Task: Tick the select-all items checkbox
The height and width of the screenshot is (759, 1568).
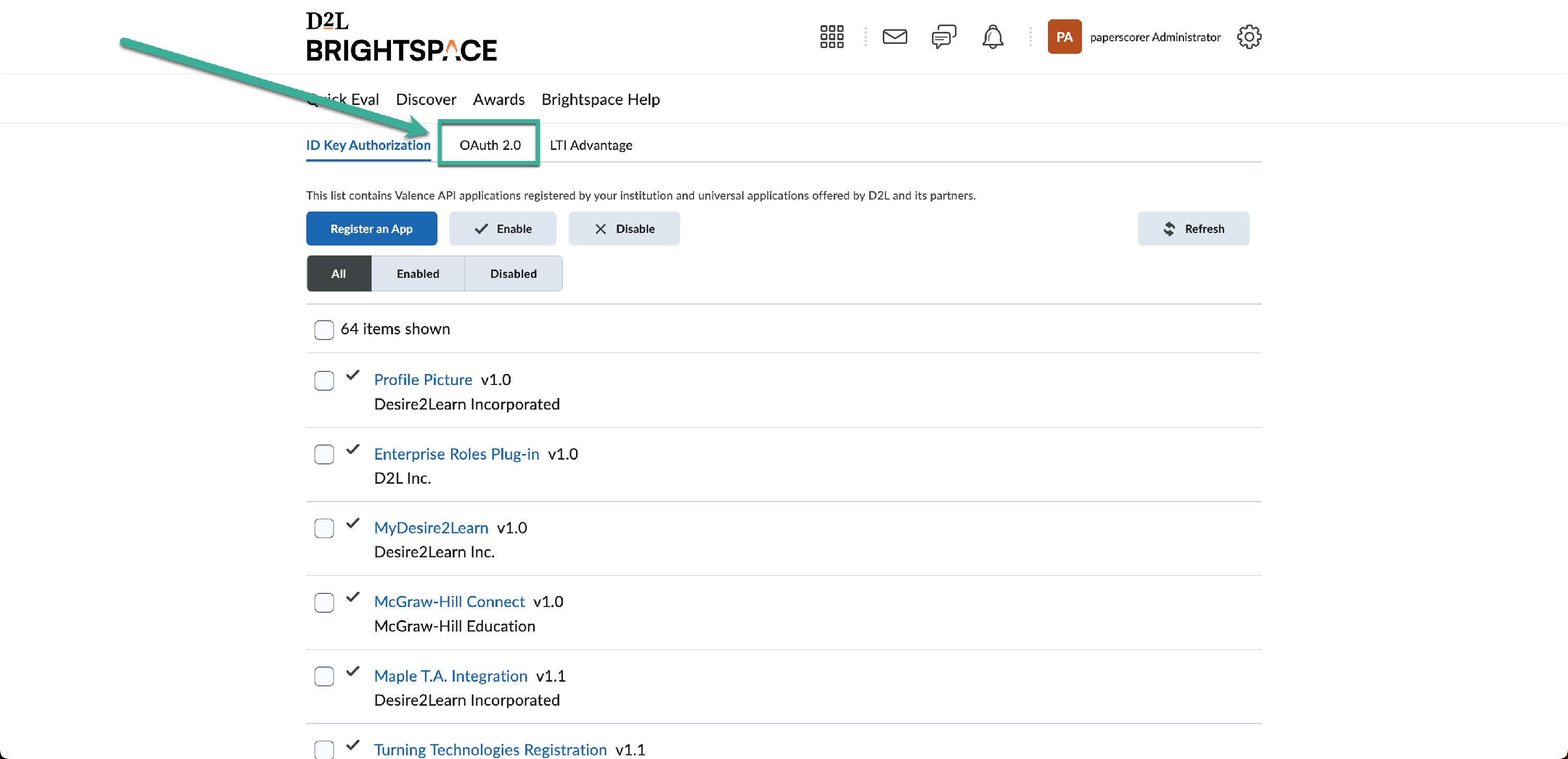Action: (324, 330)
